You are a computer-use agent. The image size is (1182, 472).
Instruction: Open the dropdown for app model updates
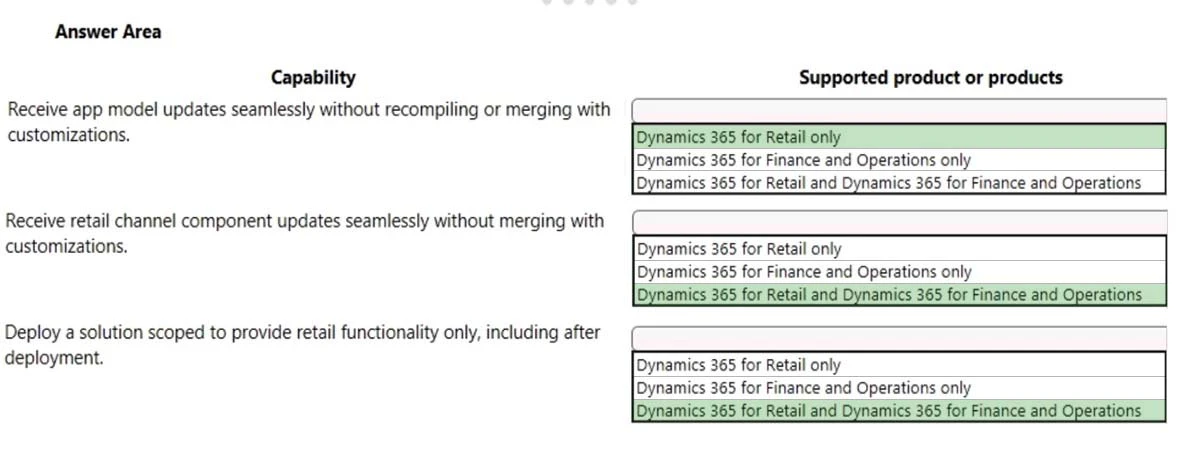(x=899, y=109)
